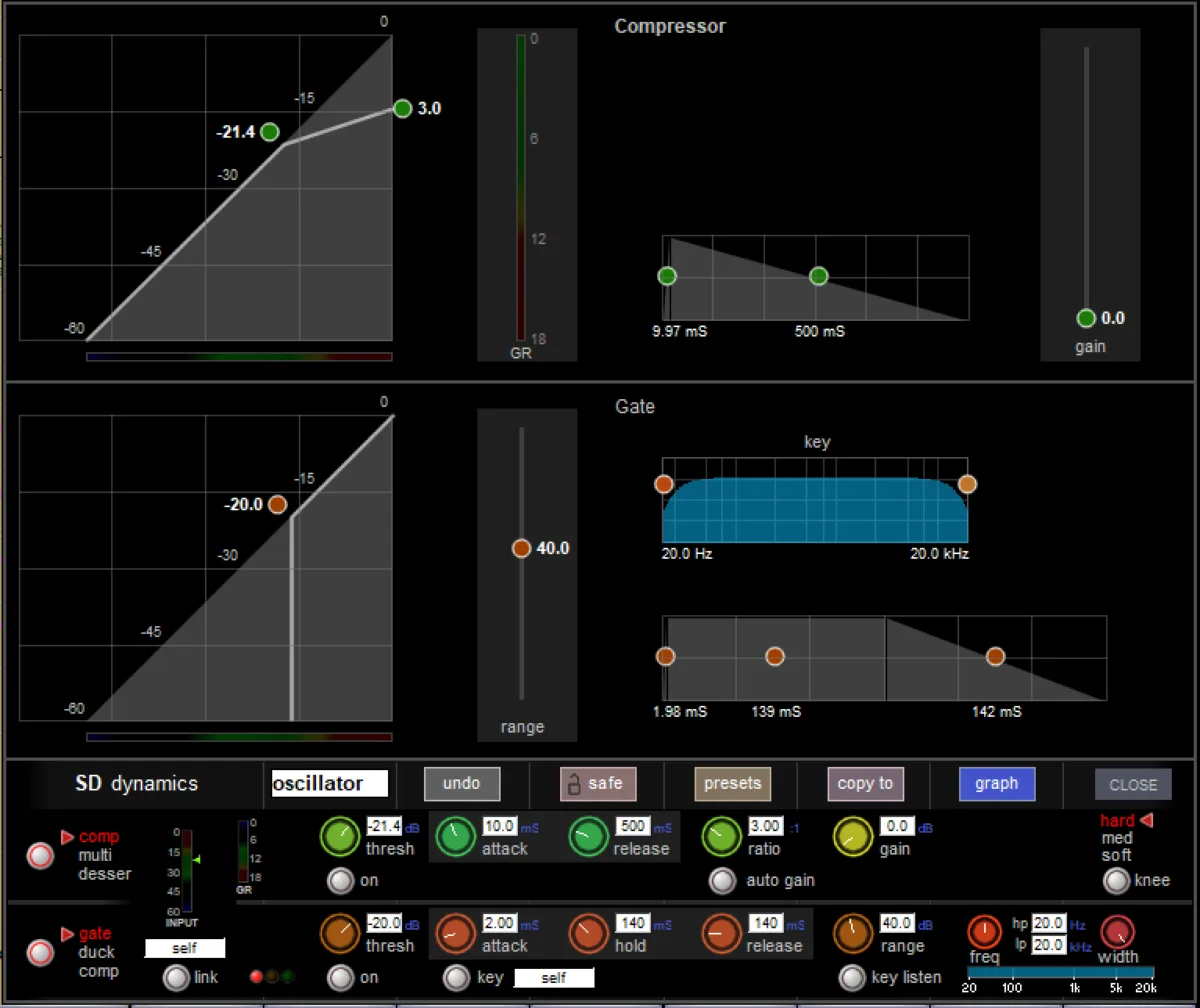Click the ratio 3.00 value field
1200x1008 pixels.
coord(766,826)
